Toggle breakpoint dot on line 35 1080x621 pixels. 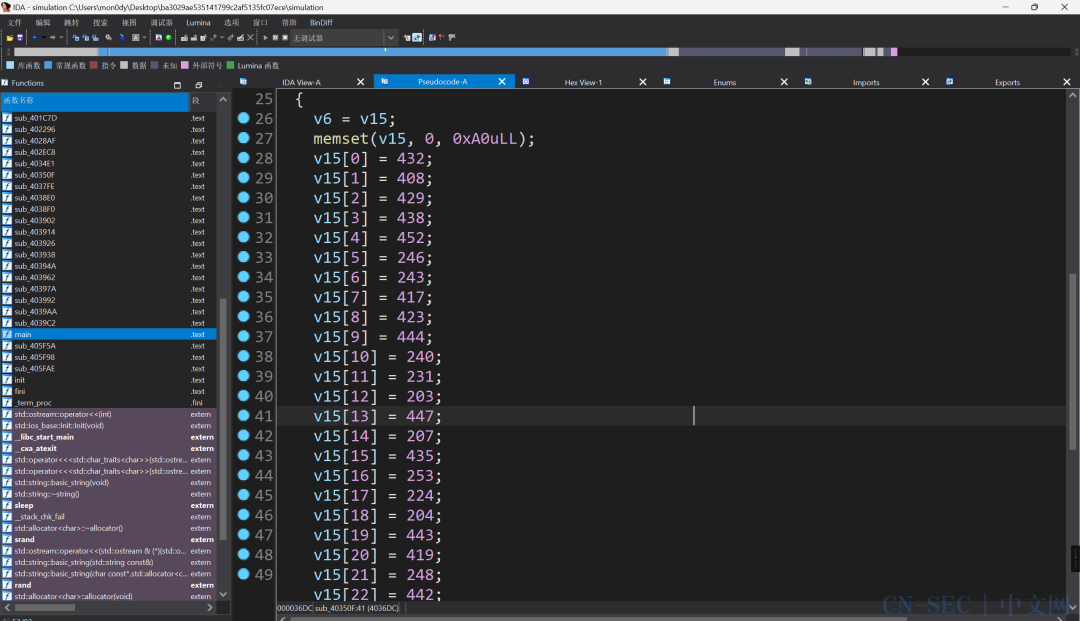click(243, 297)
